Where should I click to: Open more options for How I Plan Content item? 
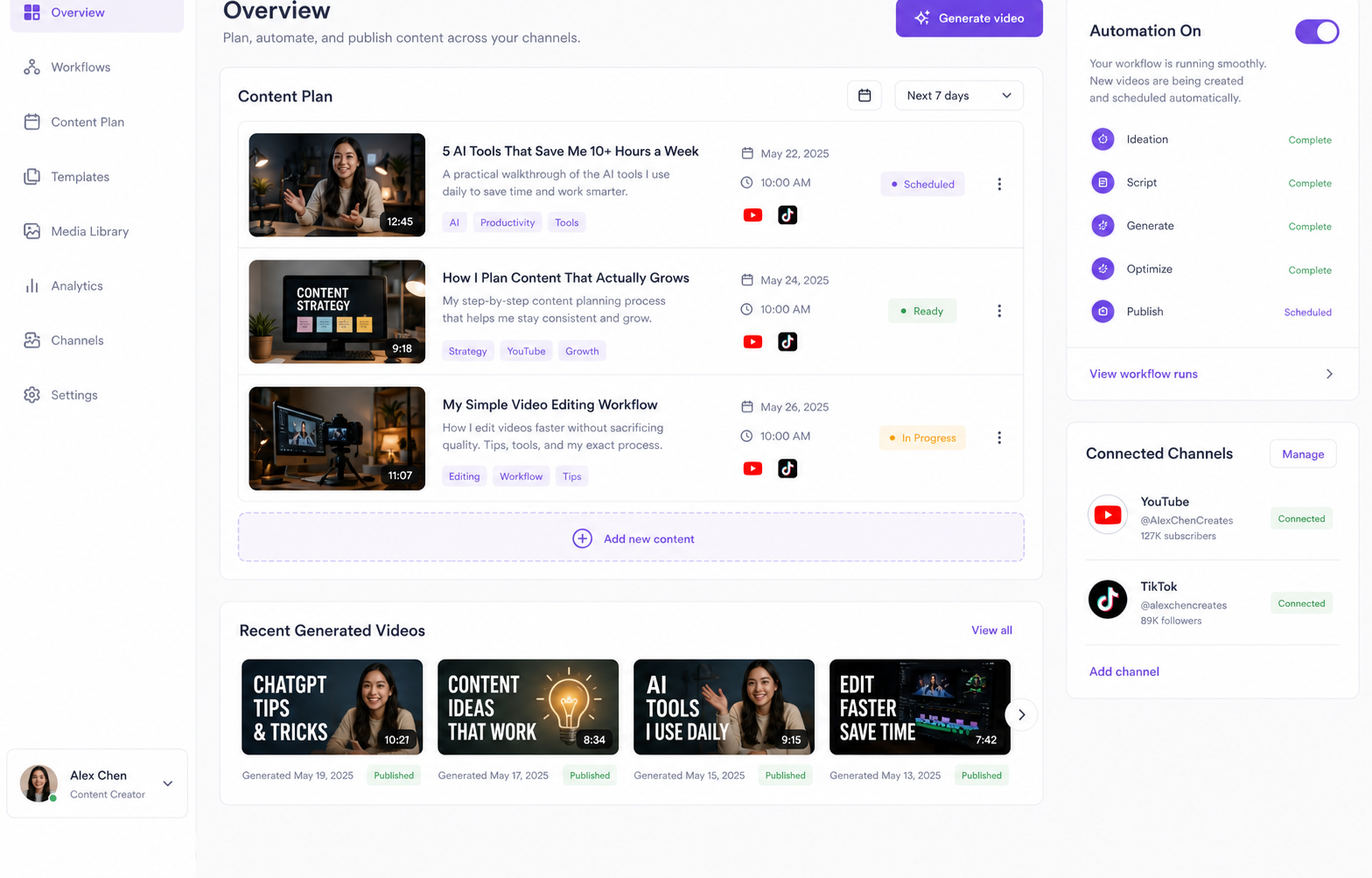click(999, 311)
